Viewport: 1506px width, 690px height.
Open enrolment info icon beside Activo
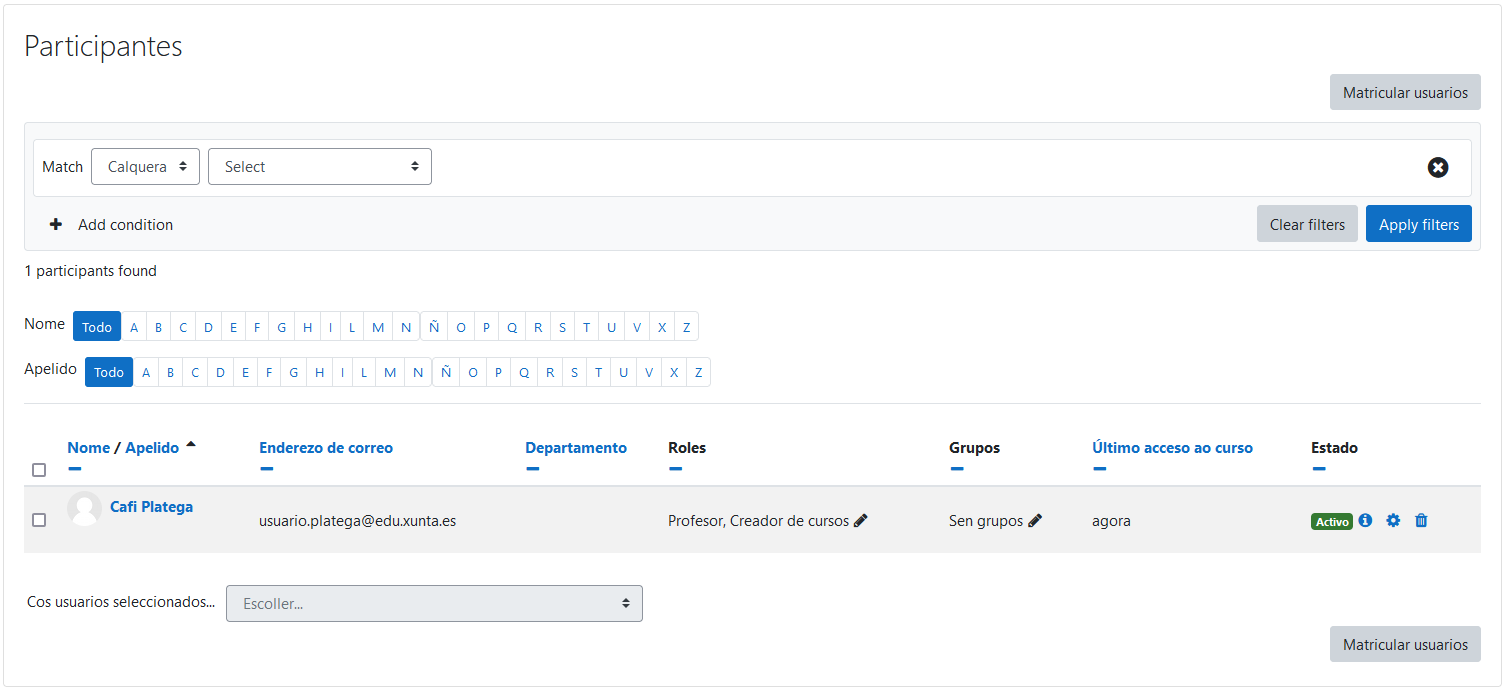(1365, 521)
